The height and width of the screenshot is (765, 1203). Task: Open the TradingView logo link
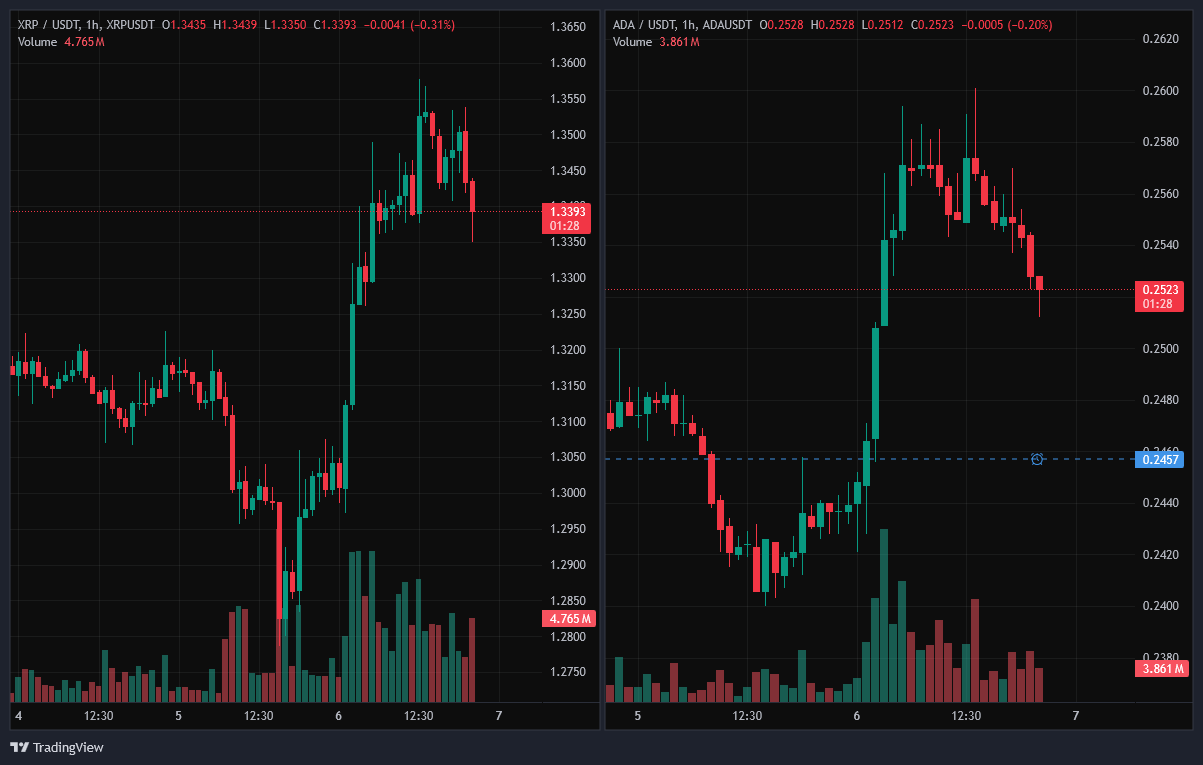(x=57, y=747)
